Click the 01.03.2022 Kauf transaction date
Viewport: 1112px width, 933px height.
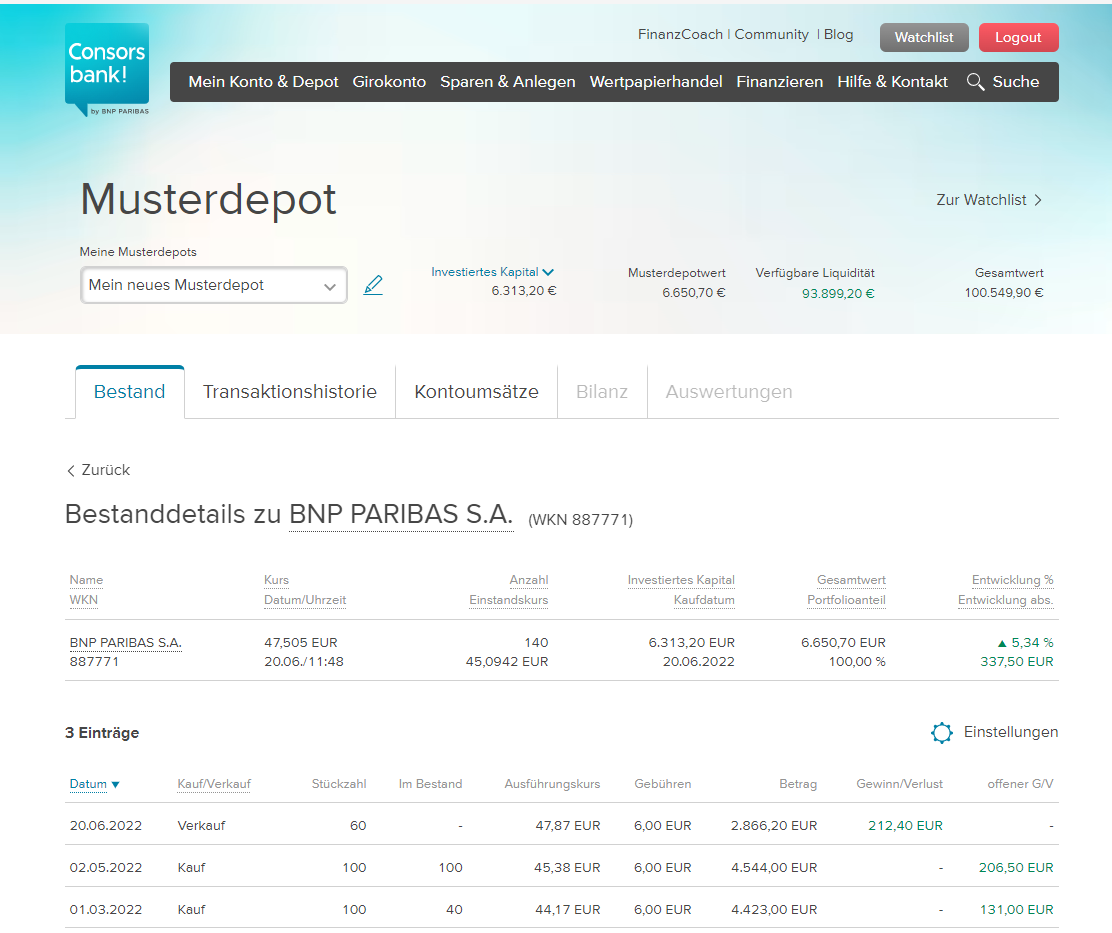click(106, 910)
